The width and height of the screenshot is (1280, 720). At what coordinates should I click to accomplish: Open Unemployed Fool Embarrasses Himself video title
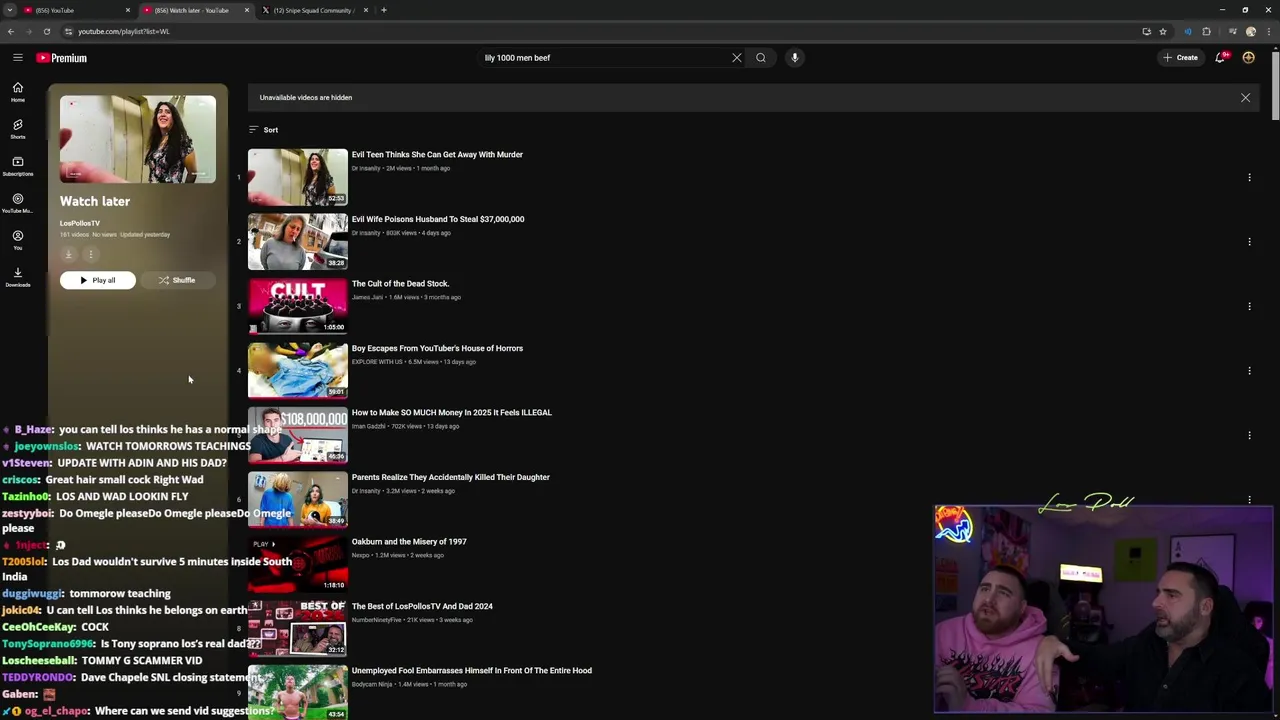(471, 671)
